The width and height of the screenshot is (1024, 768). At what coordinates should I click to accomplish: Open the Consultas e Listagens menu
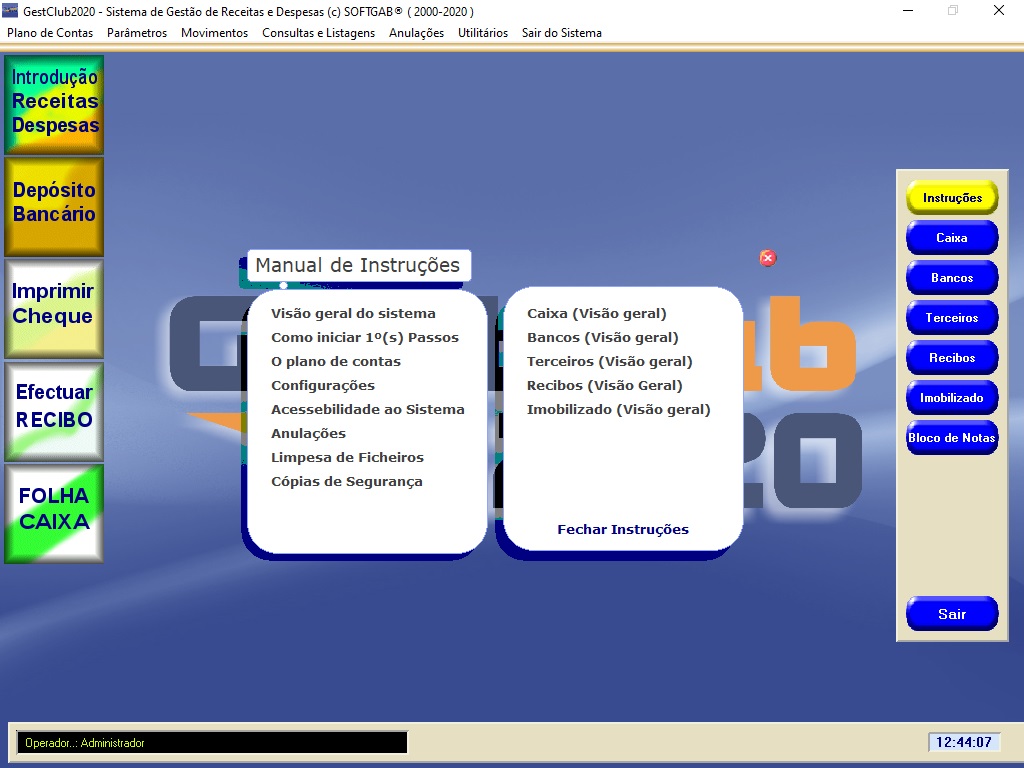(x=318, y=33)
